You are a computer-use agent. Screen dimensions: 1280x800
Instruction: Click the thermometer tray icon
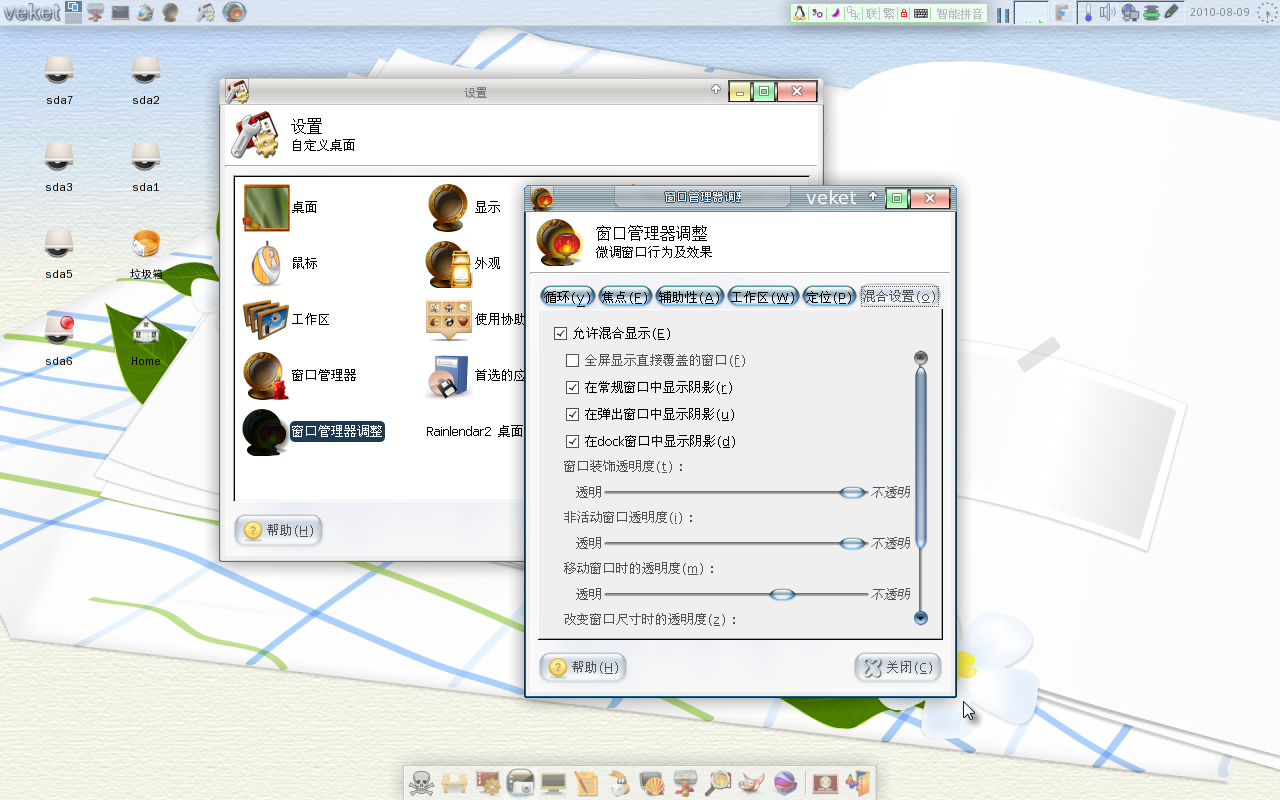click(x=1087, y=12)
